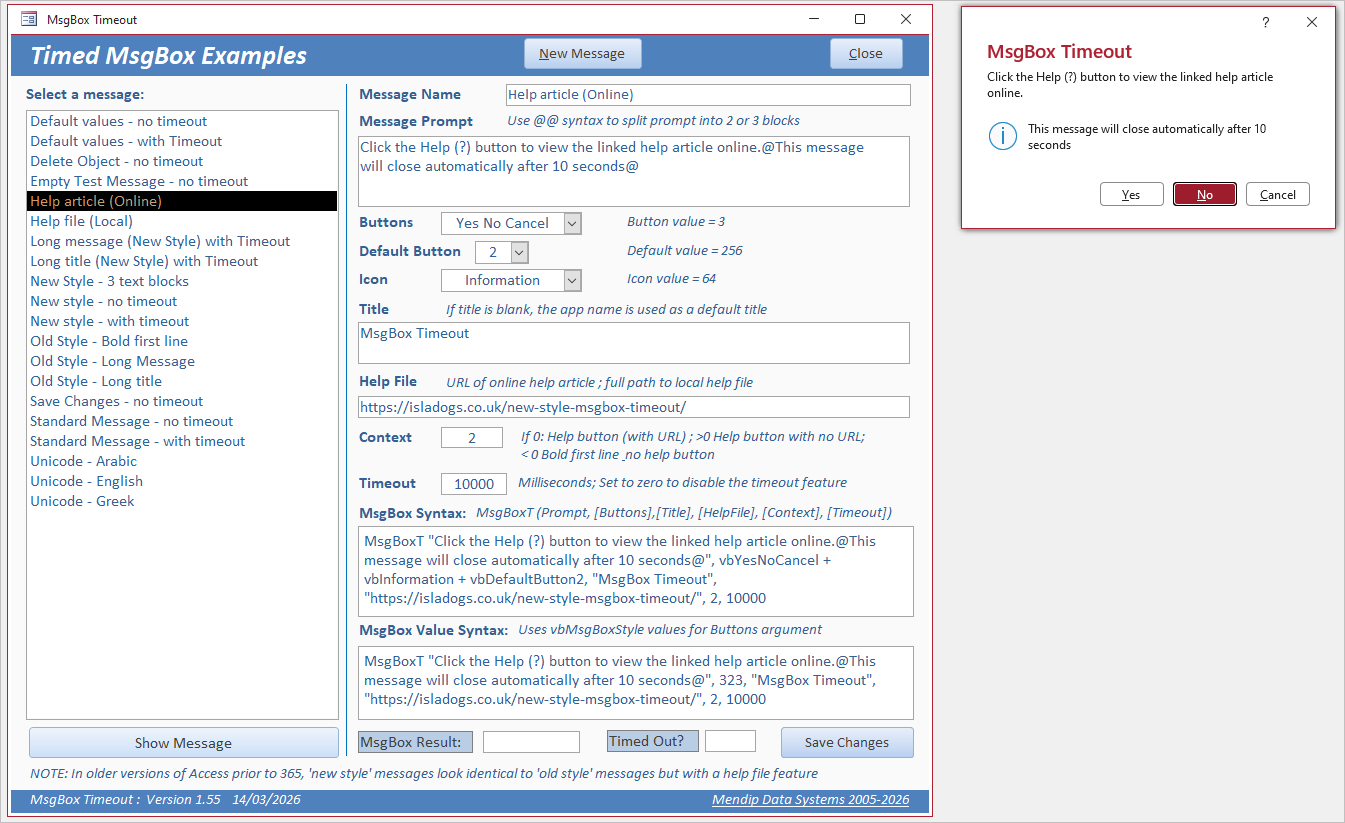1345x823 pixels.
Task: Click the Save Changes button
Action: pos(847,743)
